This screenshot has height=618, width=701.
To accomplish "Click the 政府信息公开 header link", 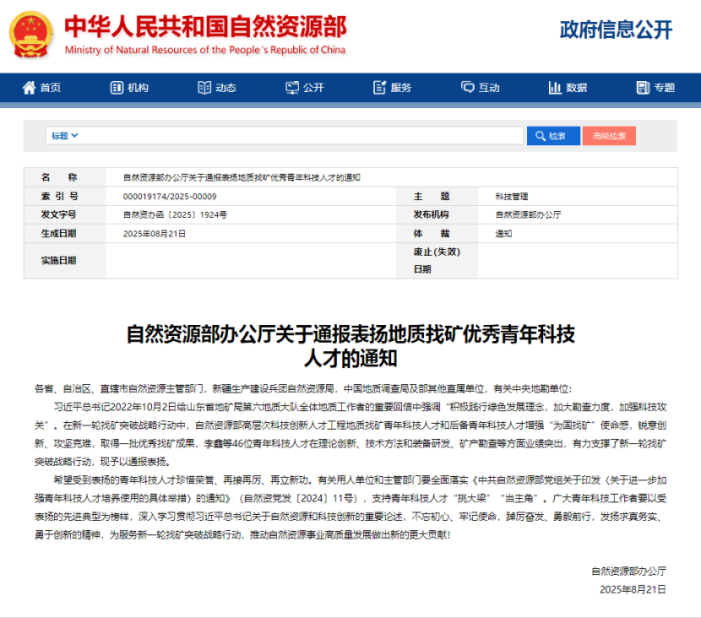I will coord(615,30).
